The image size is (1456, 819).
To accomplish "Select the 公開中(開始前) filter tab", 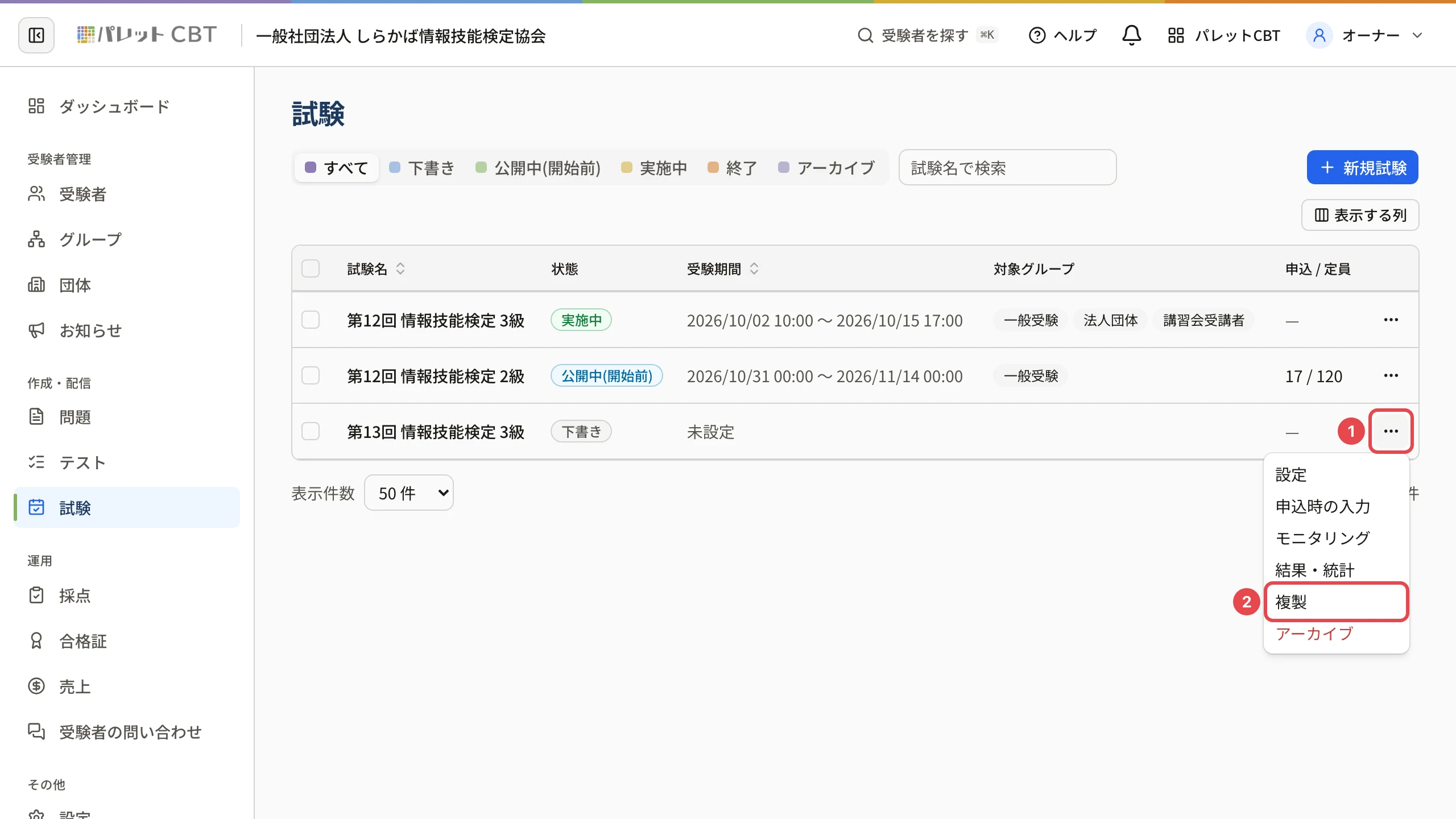I will click(538, 168).
